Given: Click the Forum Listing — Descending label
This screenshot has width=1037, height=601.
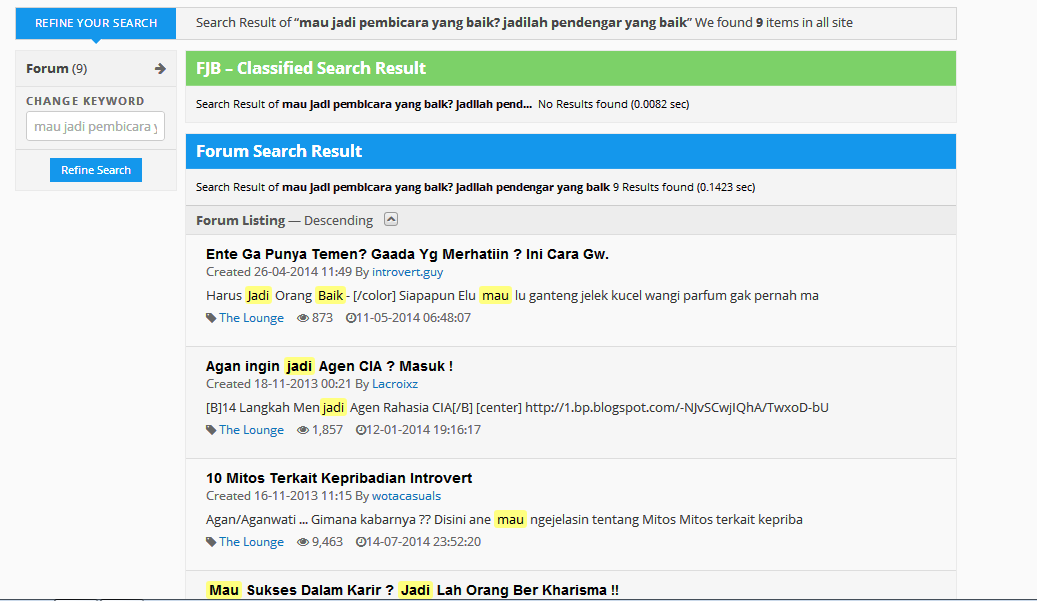Looking at the screenshot, I should pyautogui.click(x=284, y=221).
